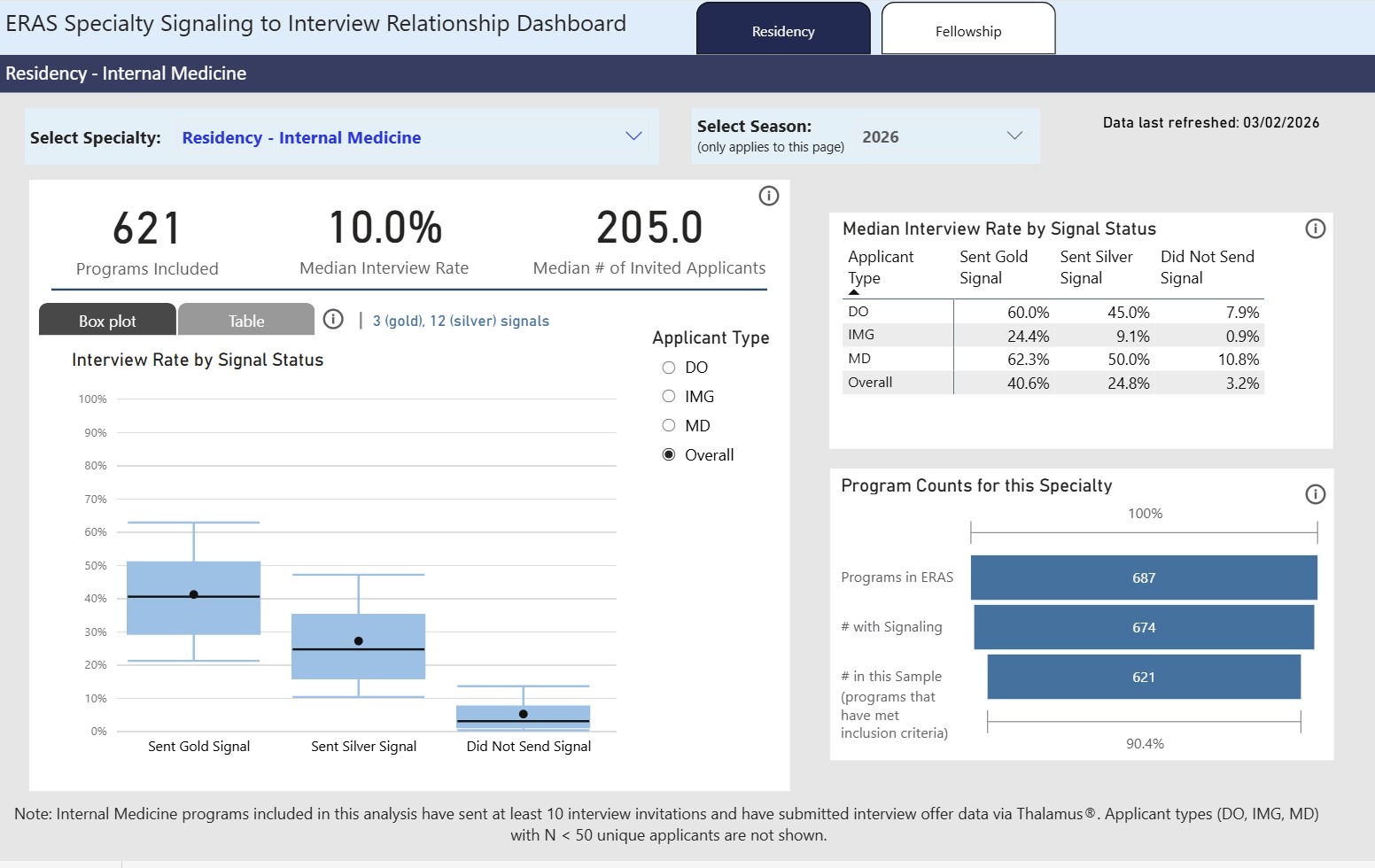
Task: Click the # with Signaling bar showing 674
Action: (1143, 627)
